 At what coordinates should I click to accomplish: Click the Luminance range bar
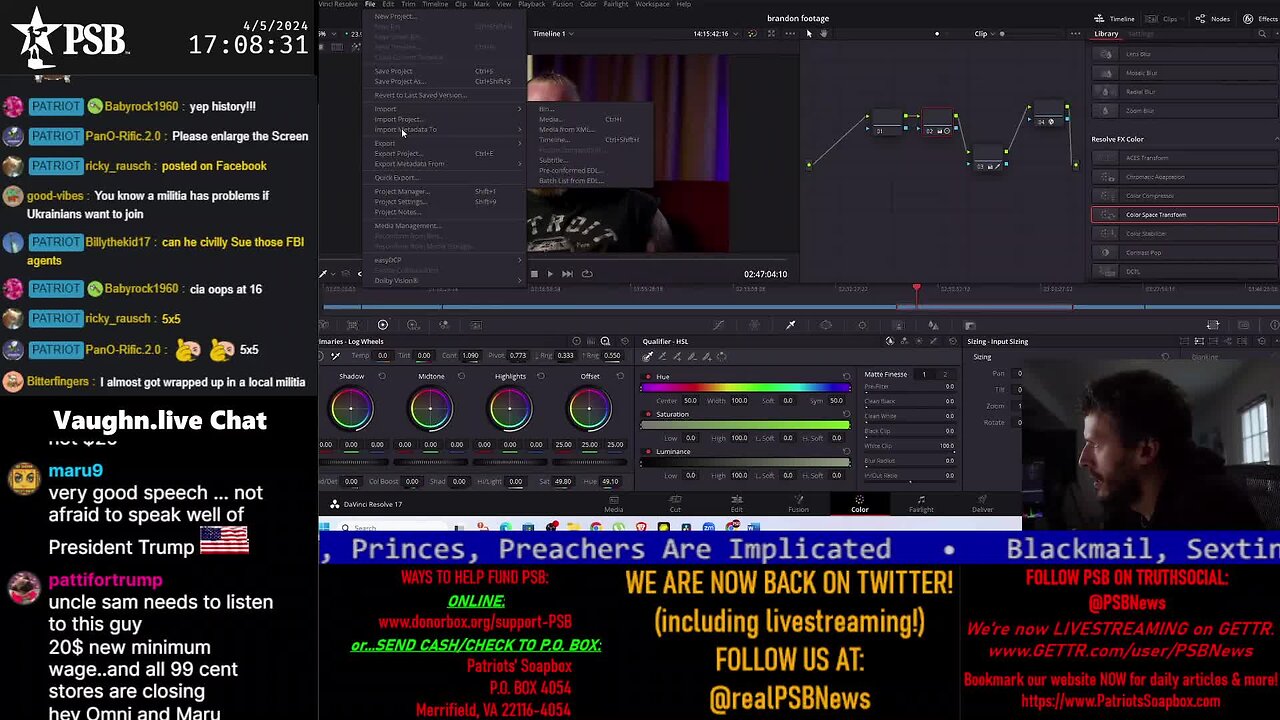pyautogui.click(x=746, y=462)
